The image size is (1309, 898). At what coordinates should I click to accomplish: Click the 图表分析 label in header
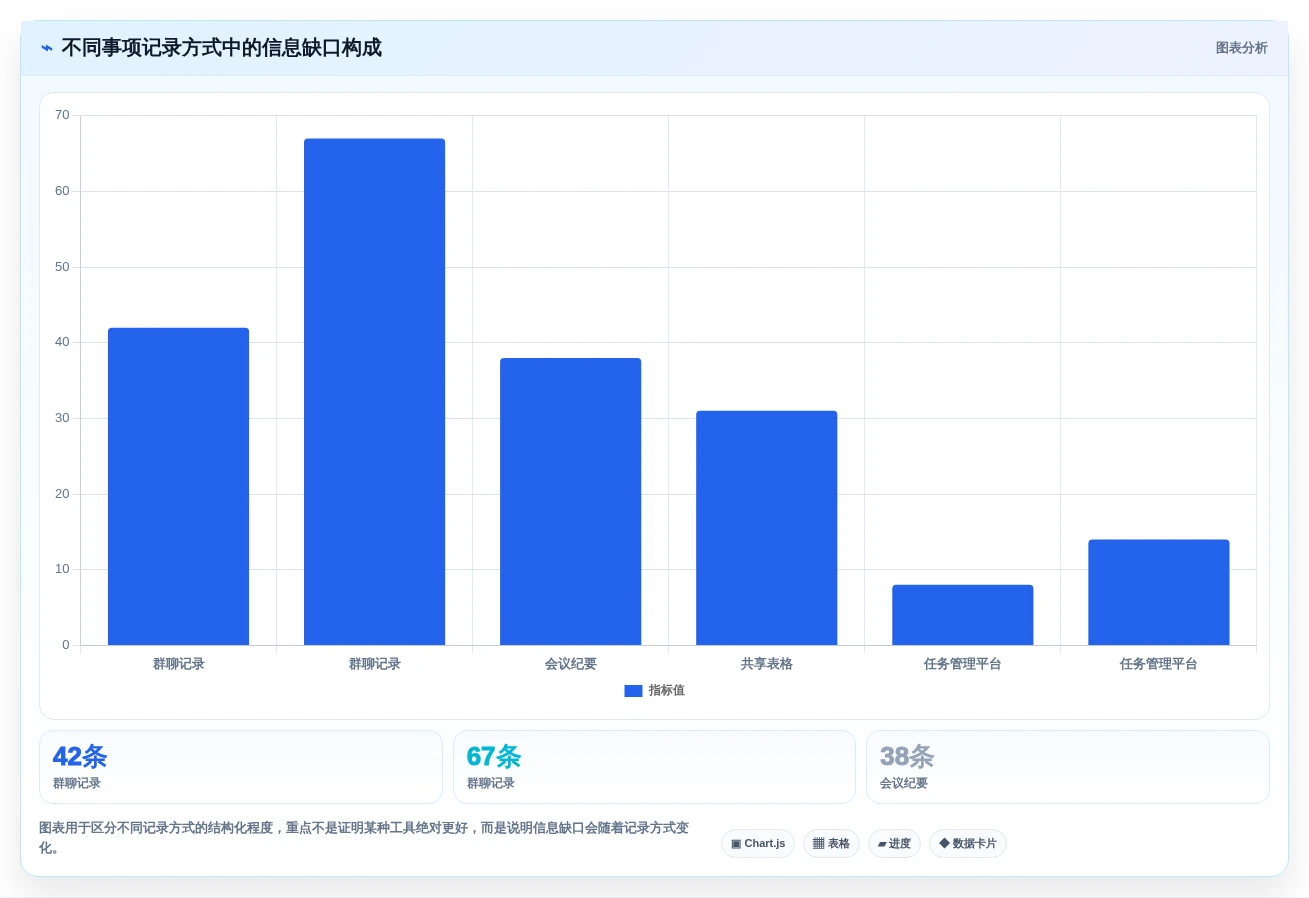click(1241, 48)
